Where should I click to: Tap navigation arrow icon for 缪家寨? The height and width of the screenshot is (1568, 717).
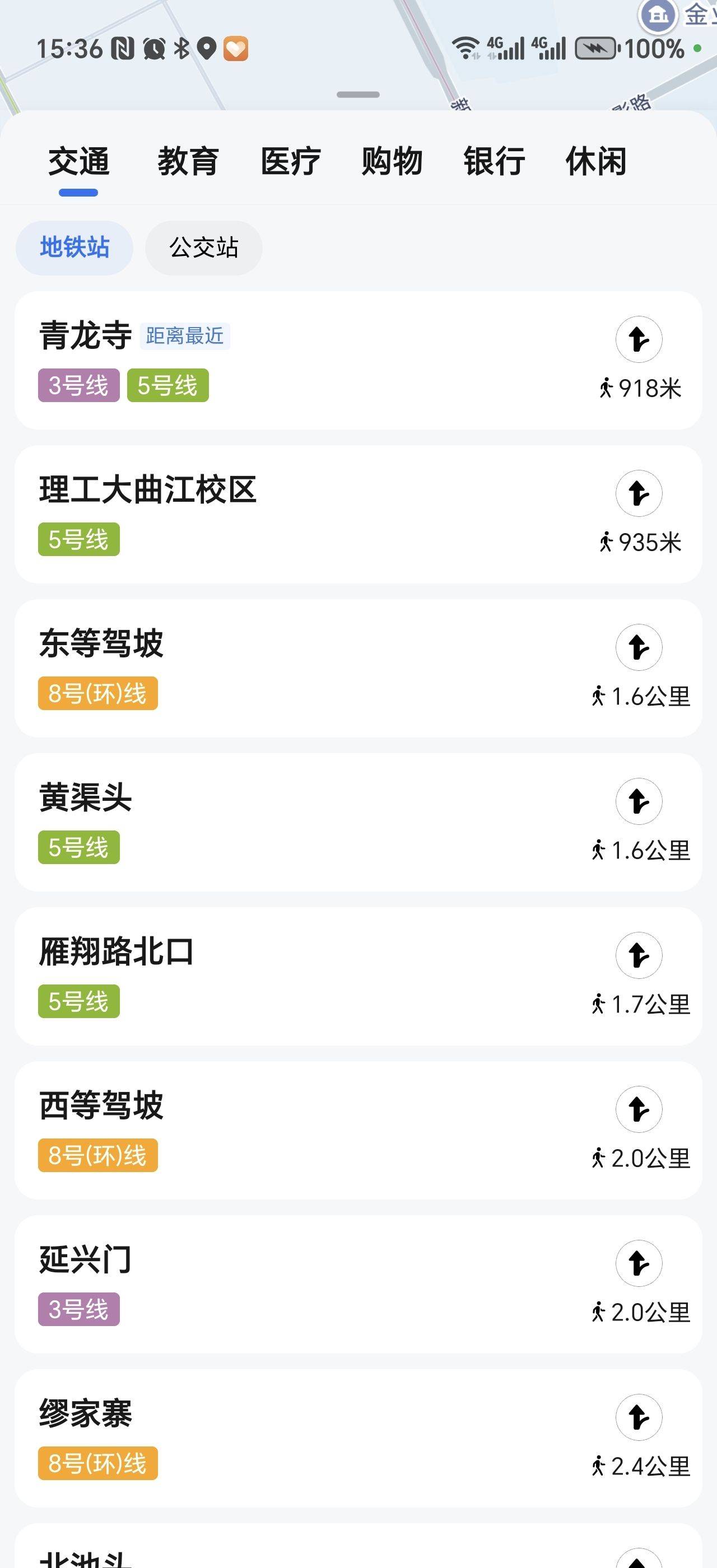click(x=639, y=1417)
